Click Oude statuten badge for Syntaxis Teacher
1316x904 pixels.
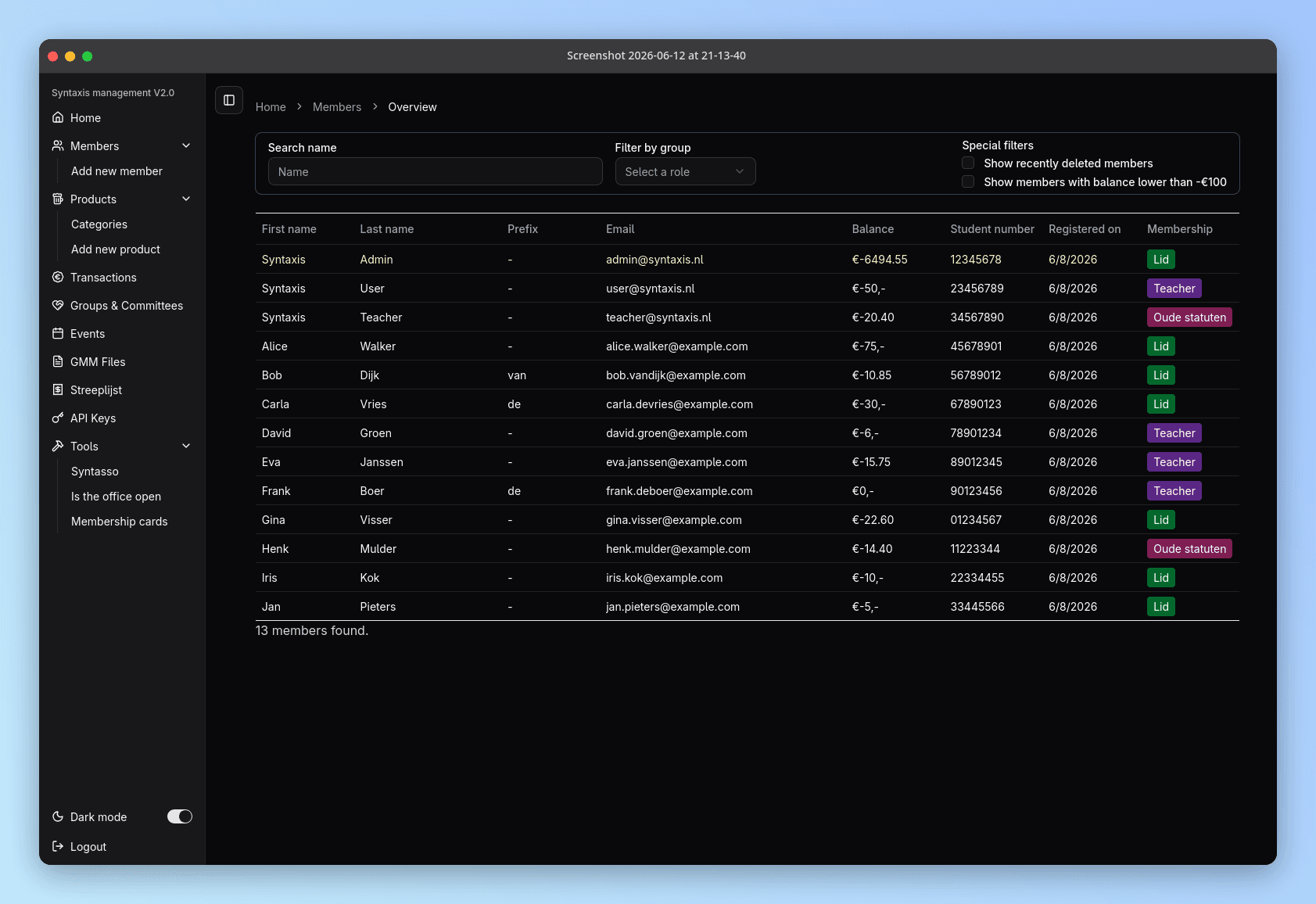[1189, 317]
